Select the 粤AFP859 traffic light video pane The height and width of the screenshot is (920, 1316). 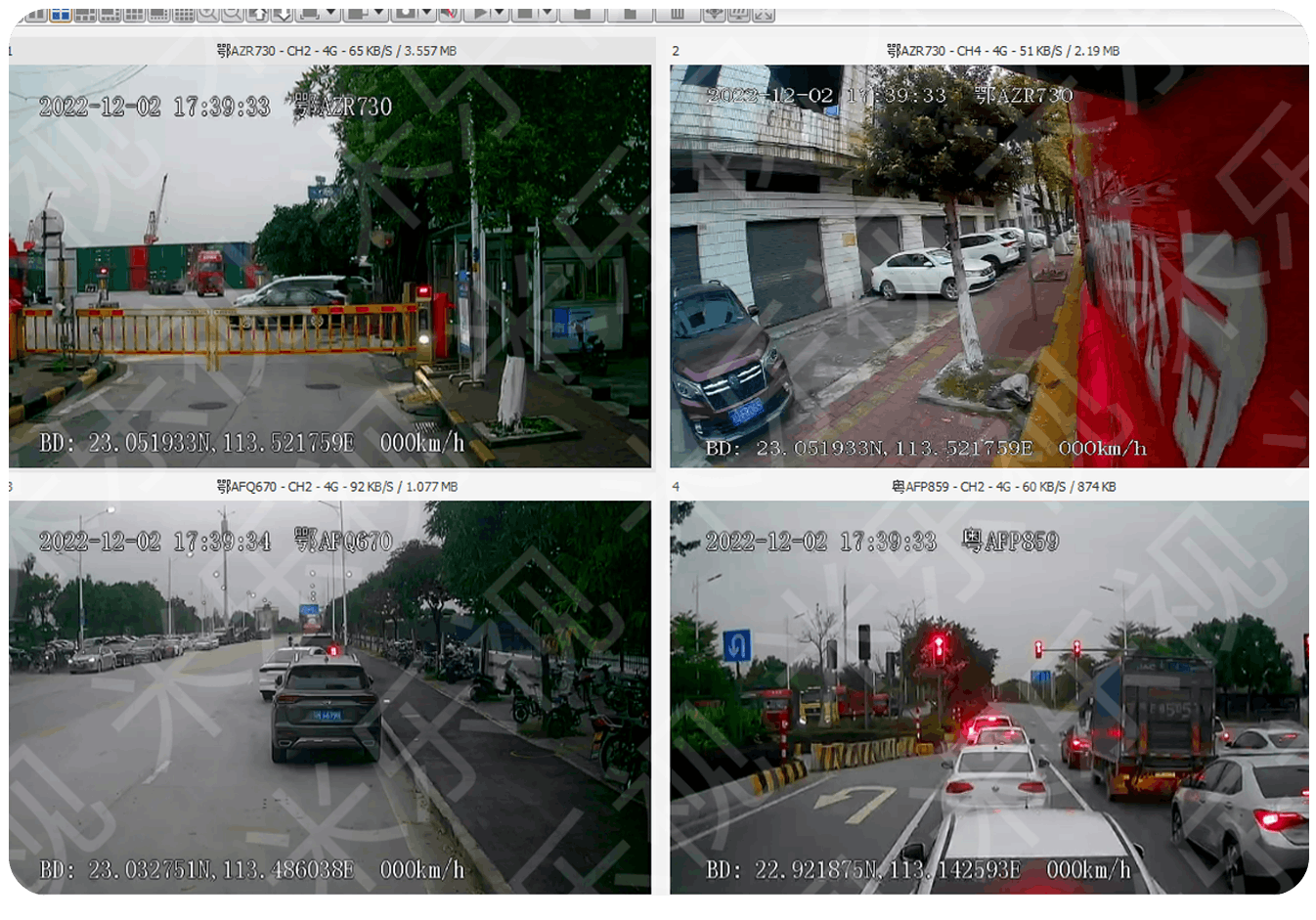(x=988, y=697)
